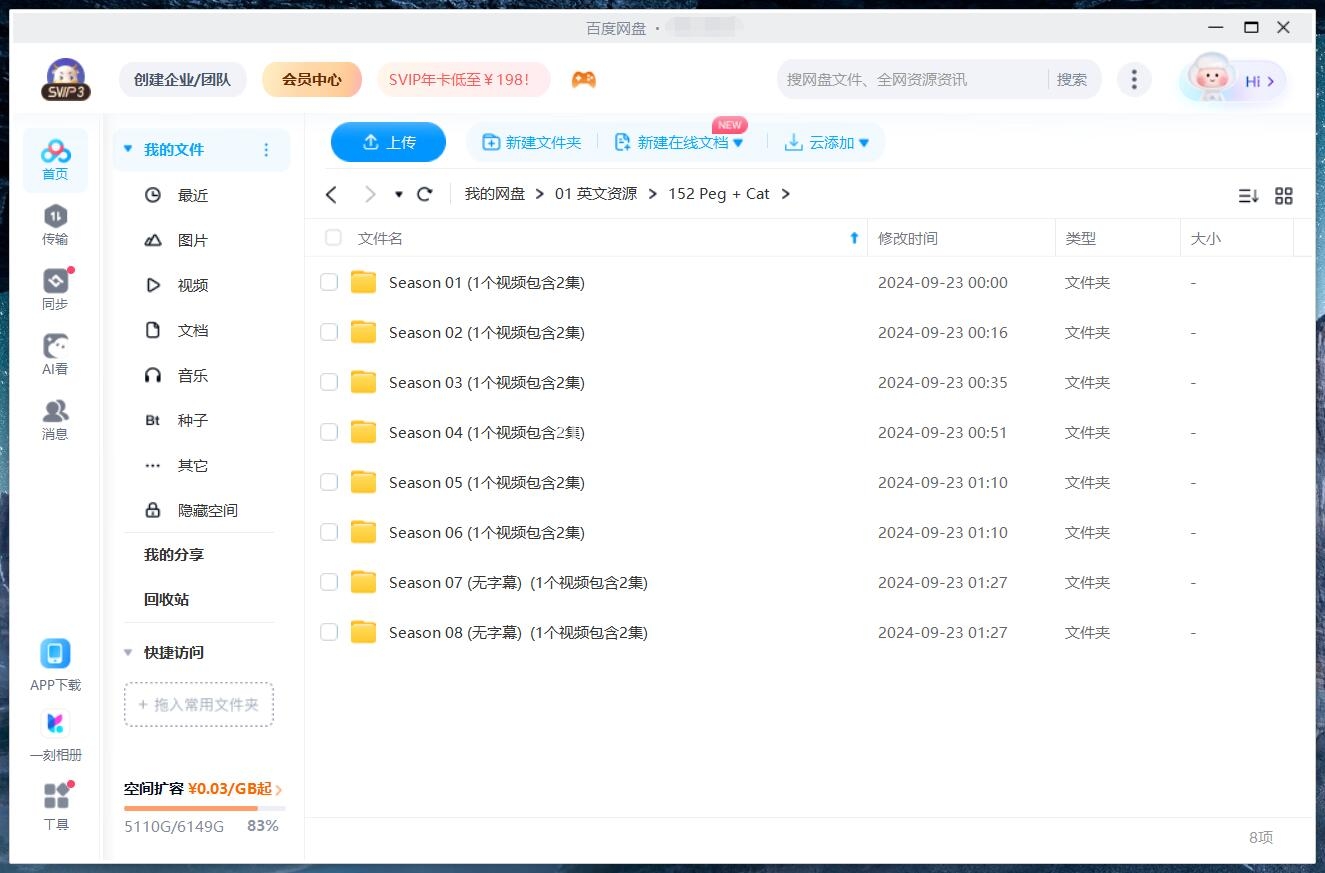Click the three-dot menu next to search
The width and height of the screenshot is (1325, 873).
[1134, 78]
